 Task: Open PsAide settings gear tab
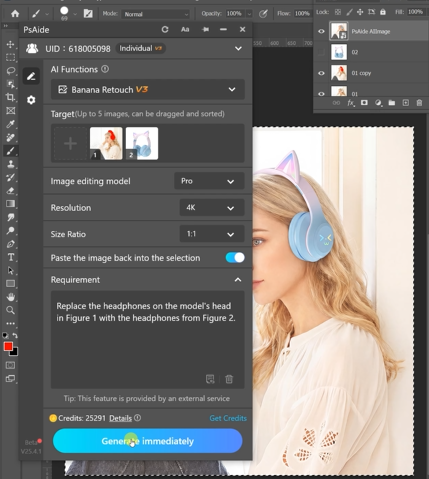point(31,100)
